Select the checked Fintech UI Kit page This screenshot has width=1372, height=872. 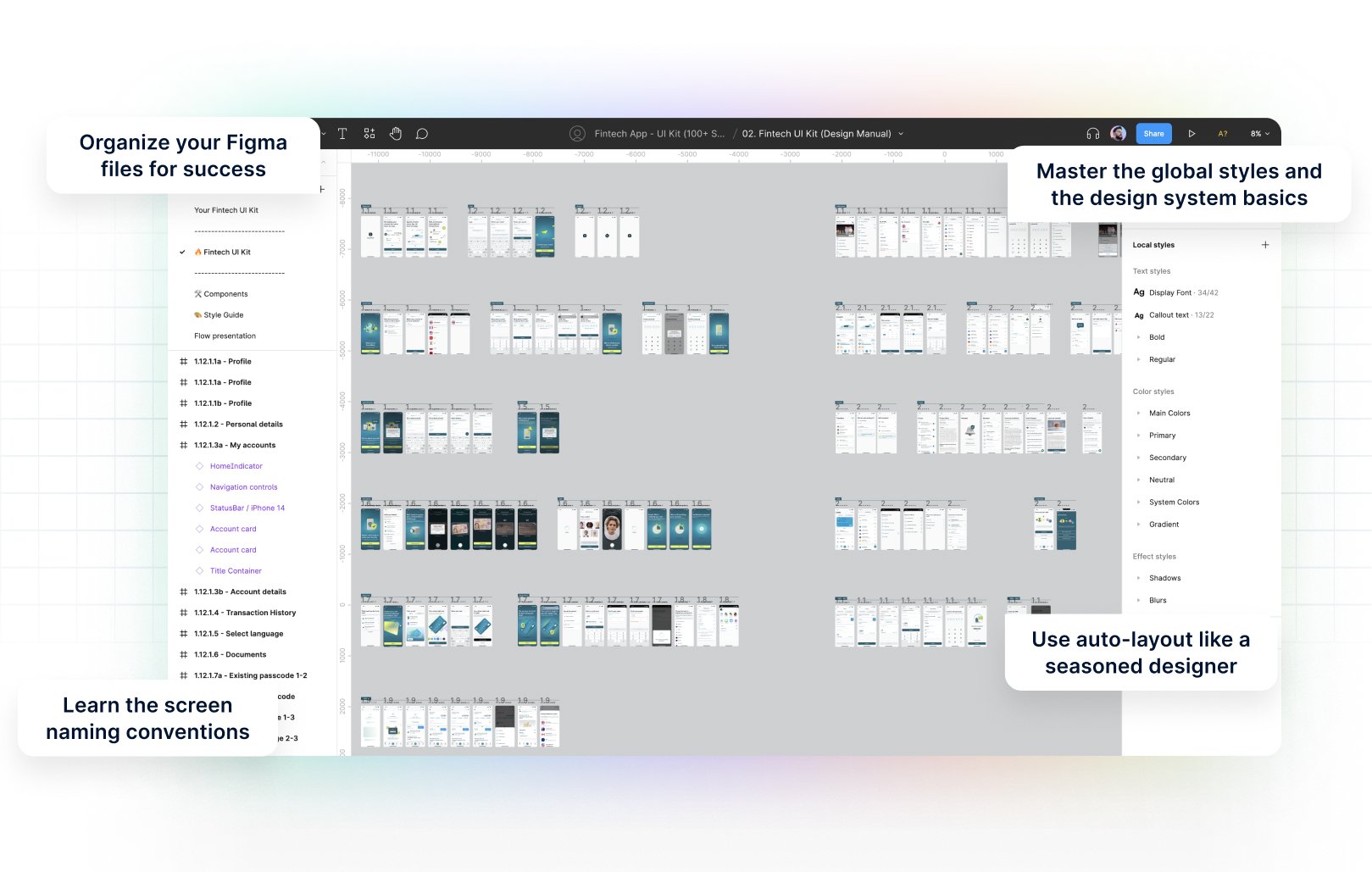click(x=222, y=253)
